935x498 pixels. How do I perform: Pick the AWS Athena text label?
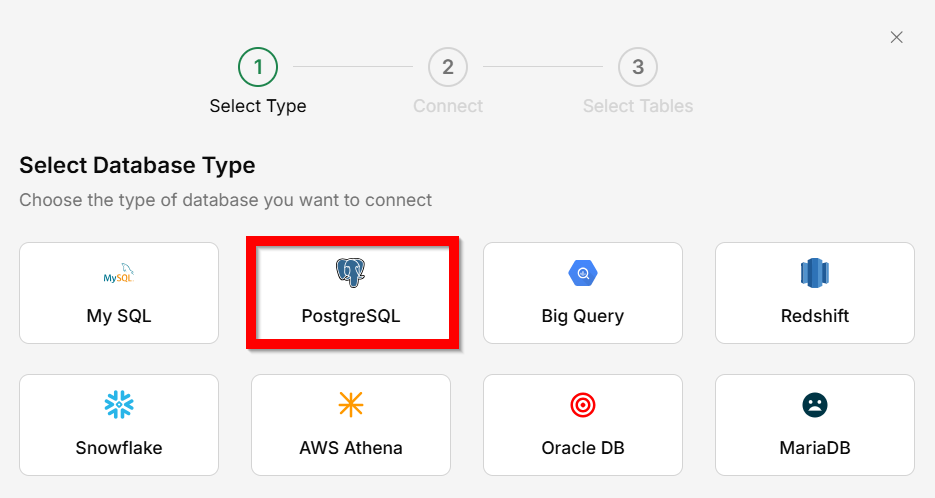click(x=351, y=447)
